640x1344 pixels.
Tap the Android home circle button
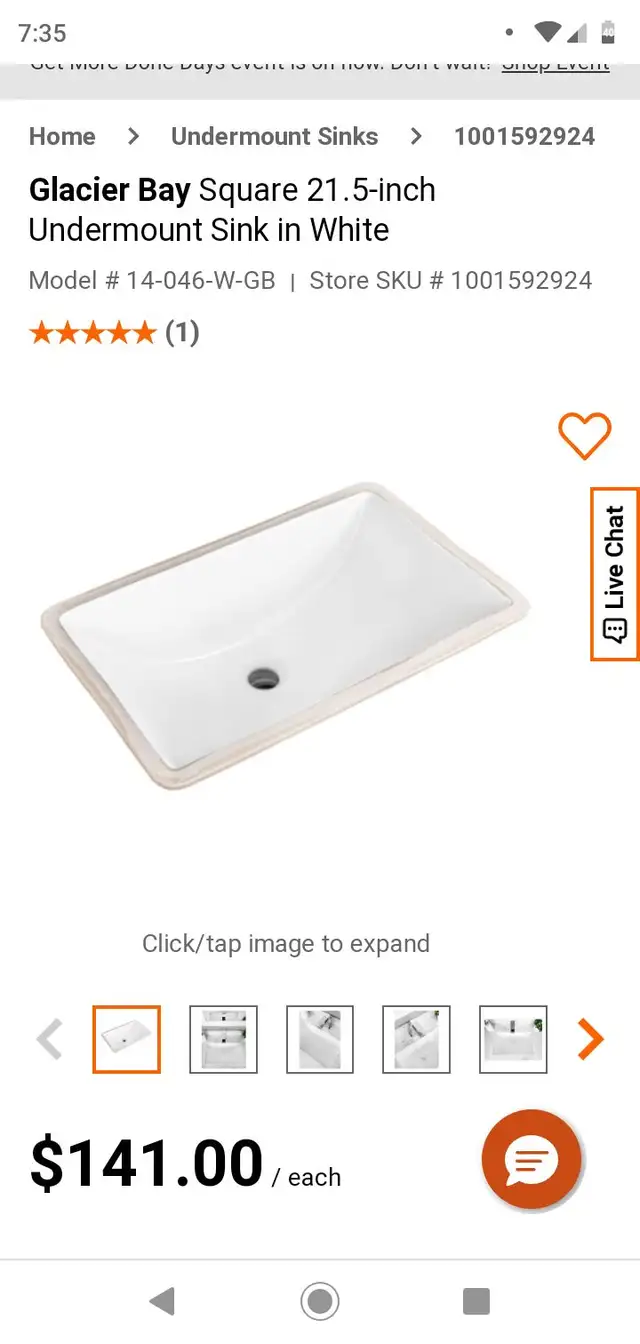(320, 1301)
